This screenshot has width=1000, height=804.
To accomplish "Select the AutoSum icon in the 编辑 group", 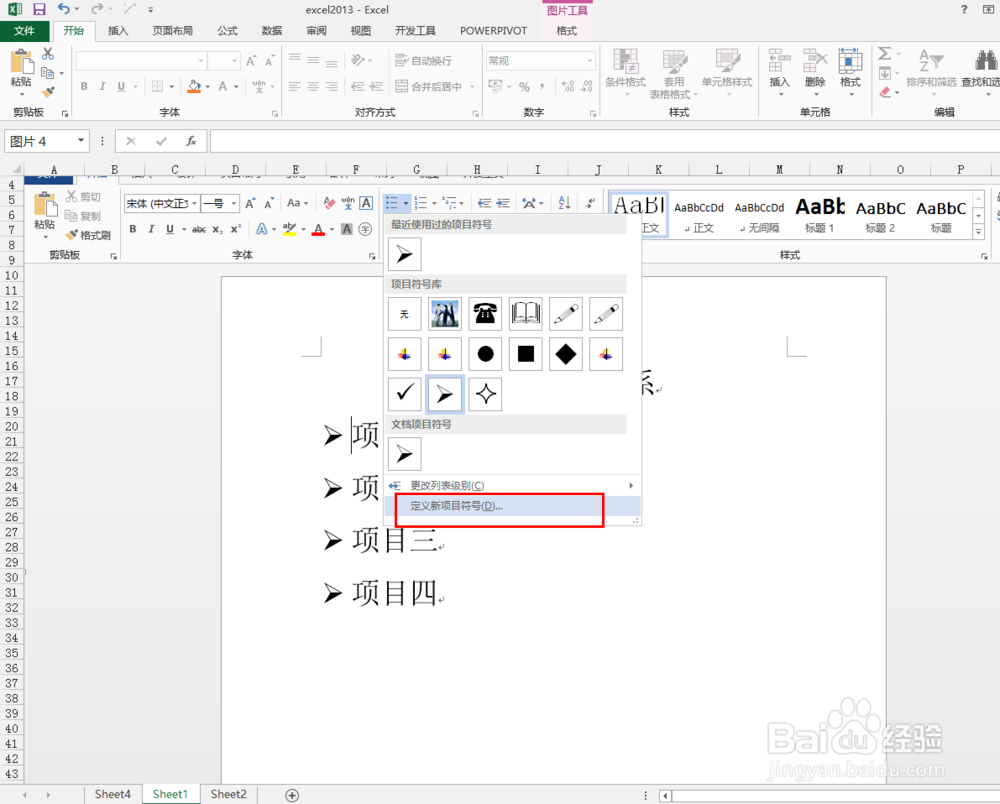I will [x=885, y=53].
